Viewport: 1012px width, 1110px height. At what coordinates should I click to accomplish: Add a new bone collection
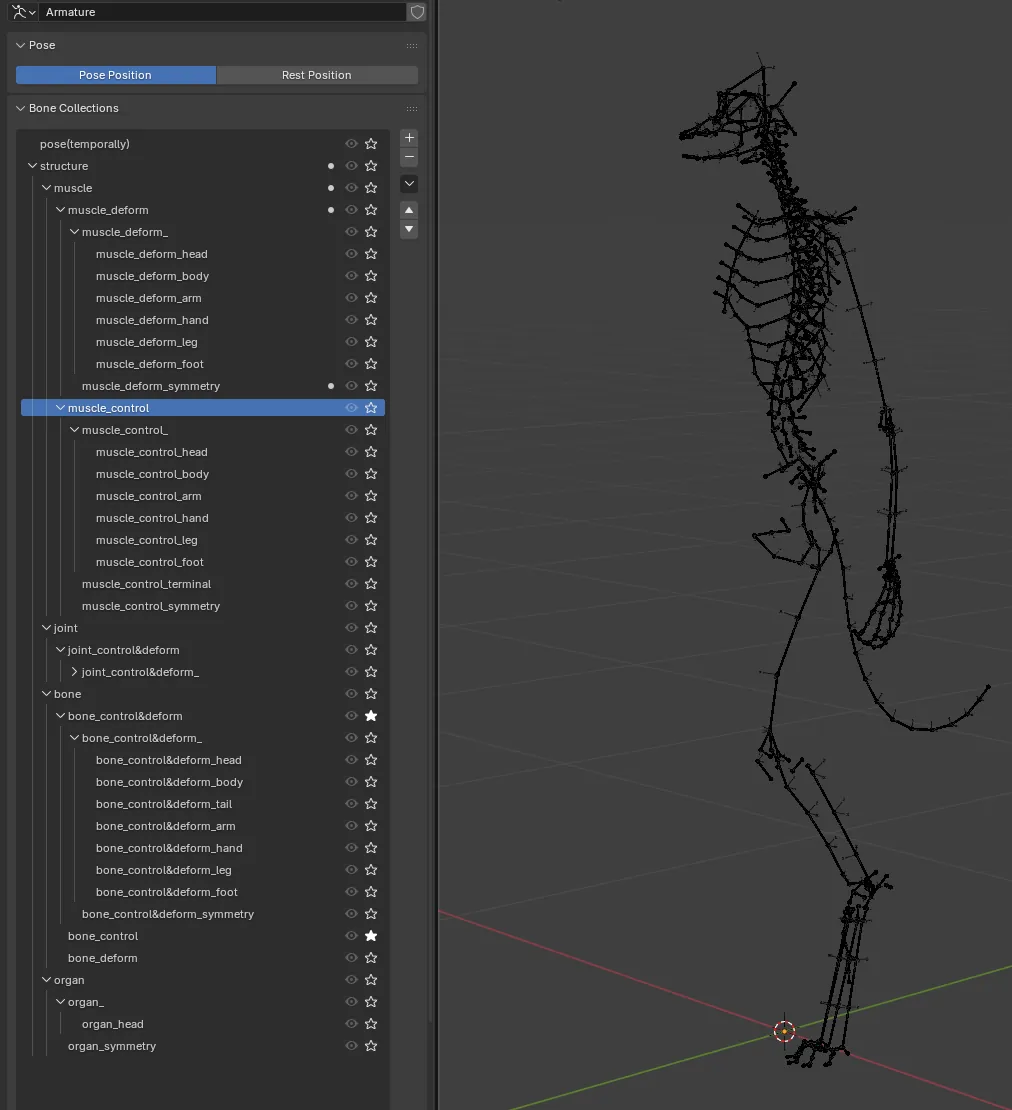coord(409,137)
